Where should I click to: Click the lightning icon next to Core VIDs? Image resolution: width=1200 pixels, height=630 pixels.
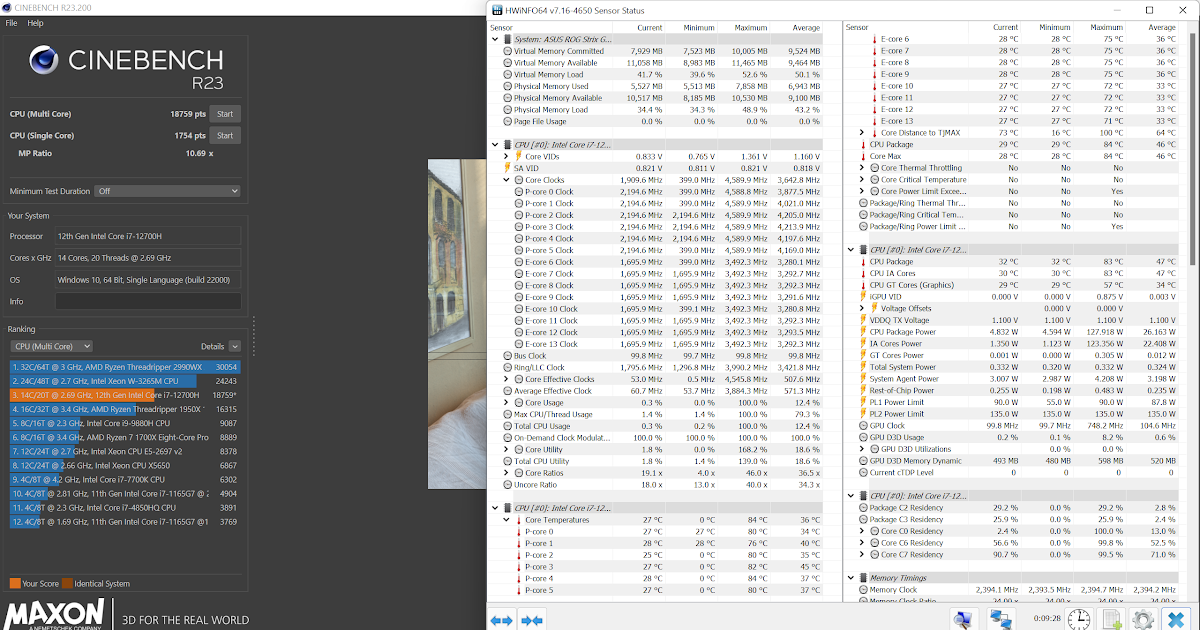(x=519, y=156)
